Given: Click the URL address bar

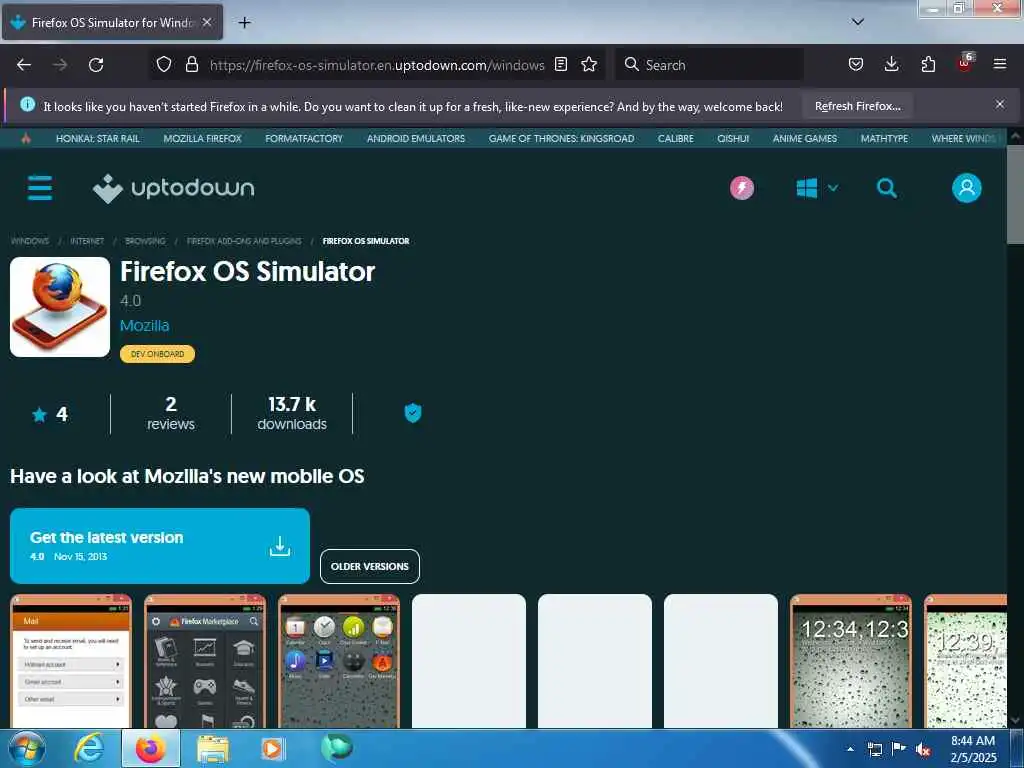Looking at the screenshot, I should [x=377, y=65].
